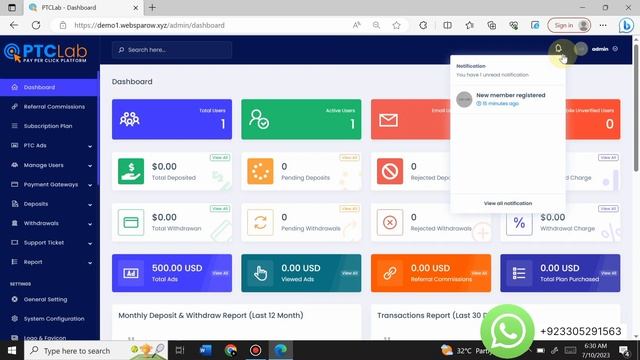Open Subscription Plan menu item
This screenshot has height=360, width=640.
[49, 126]
